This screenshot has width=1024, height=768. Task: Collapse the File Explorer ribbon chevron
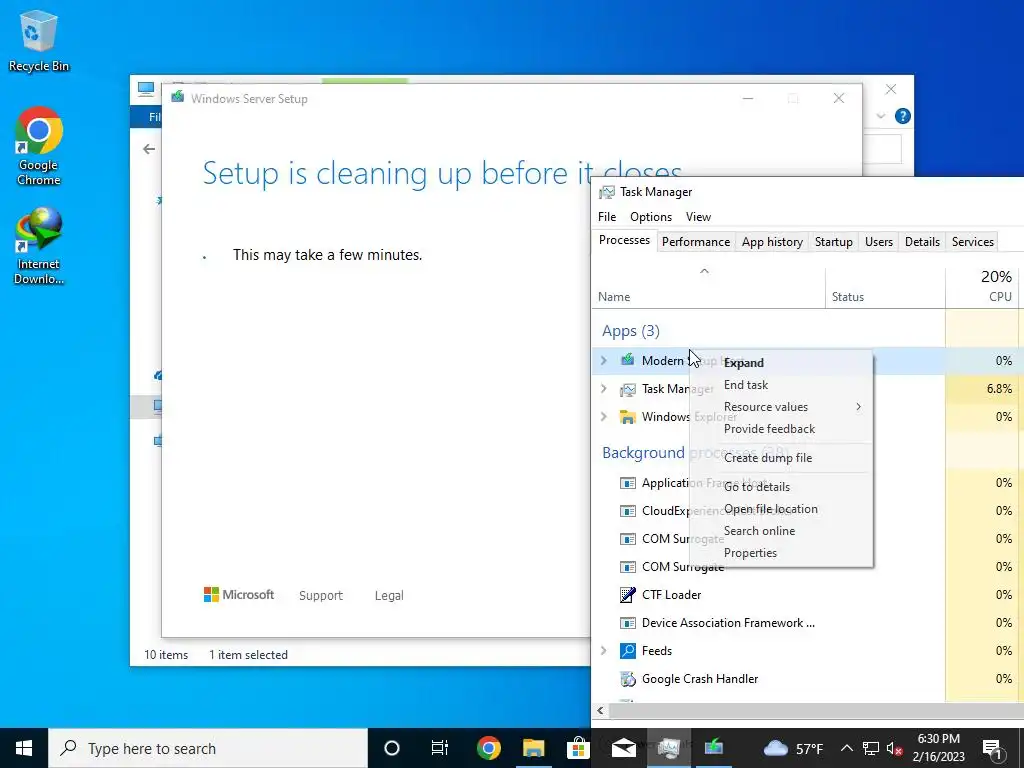(x=880, y=116)
